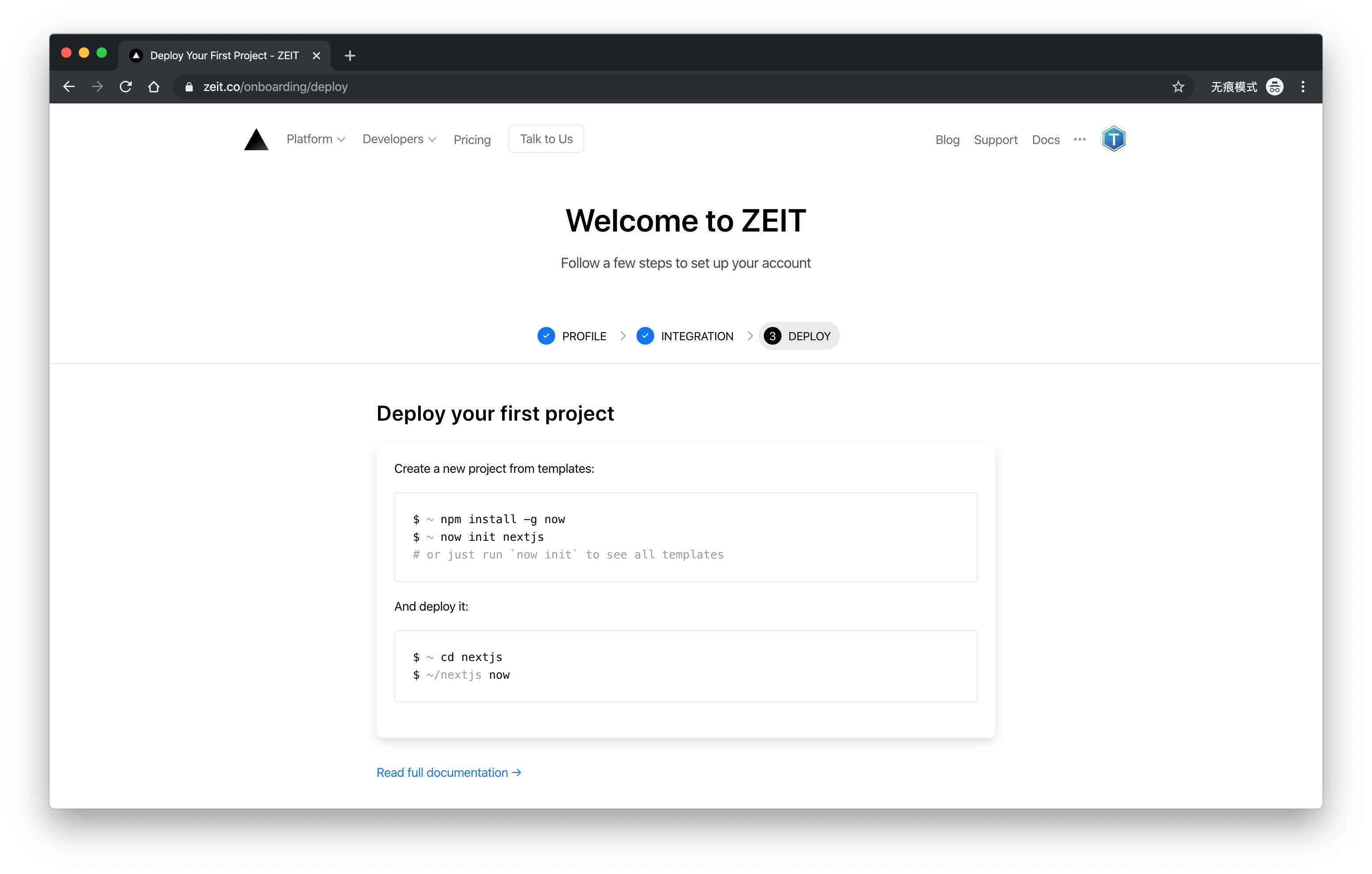Expand the Developers dropdown menu
Screen dimensions: 1372x874
(399, 139)
